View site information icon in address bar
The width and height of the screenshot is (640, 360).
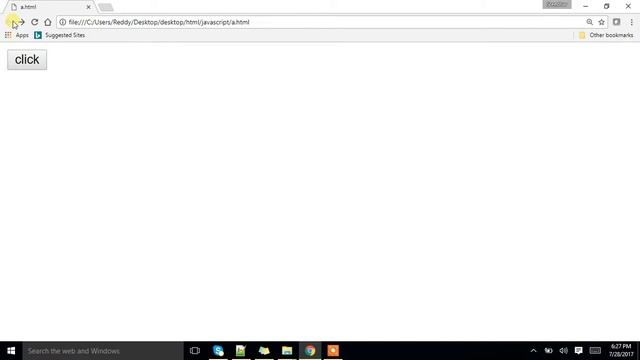62,22
